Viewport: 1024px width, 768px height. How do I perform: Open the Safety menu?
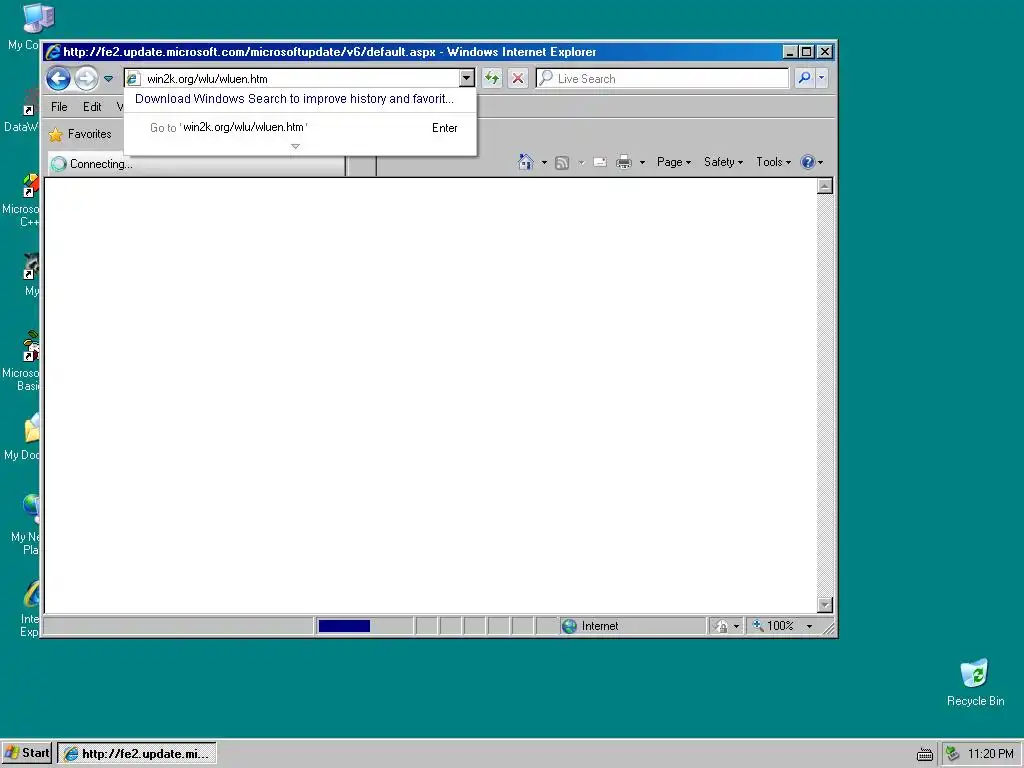[x=723, y=162]
